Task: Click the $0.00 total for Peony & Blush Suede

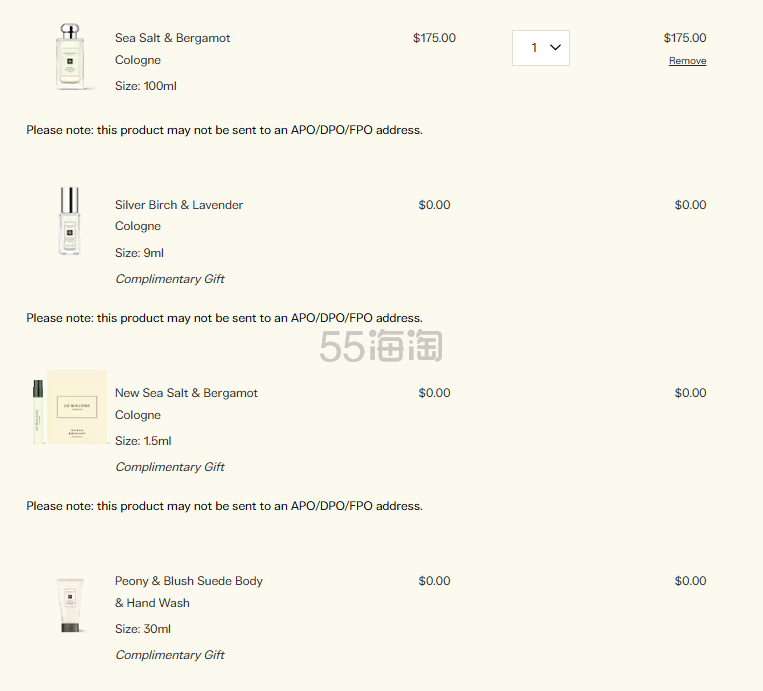Action: (690, 581)
